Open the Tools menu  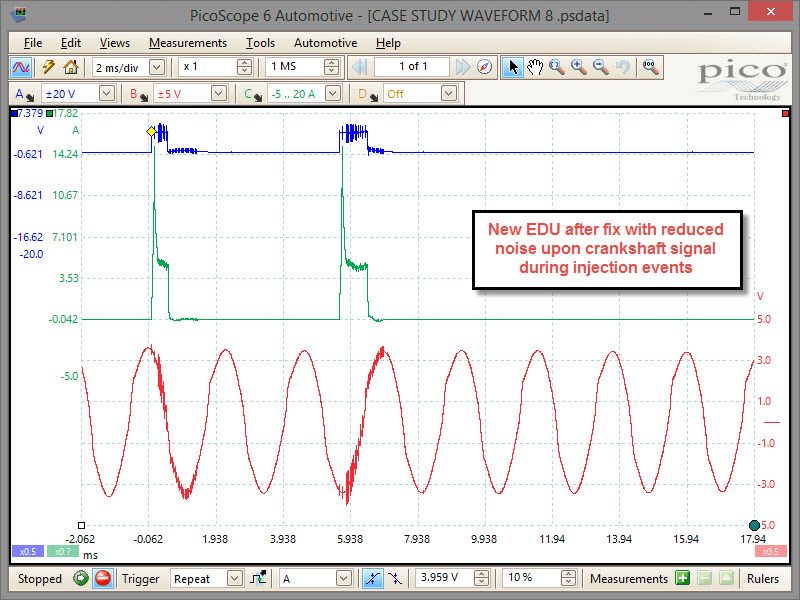(260, 43)
